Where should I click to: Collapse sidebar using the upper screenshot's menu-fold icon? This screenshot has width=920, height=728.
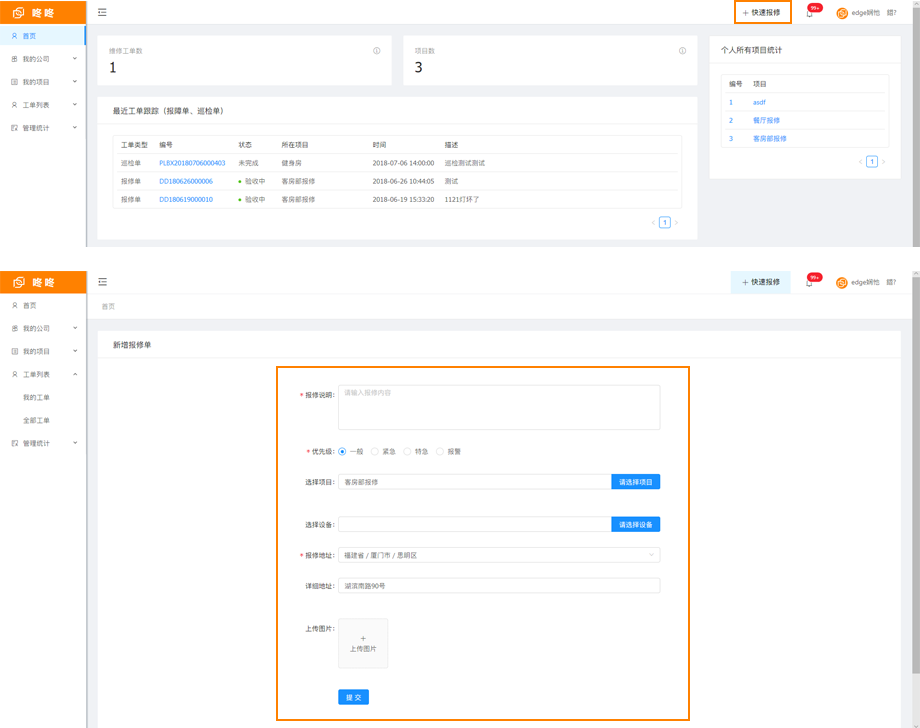tap(103, 13)
